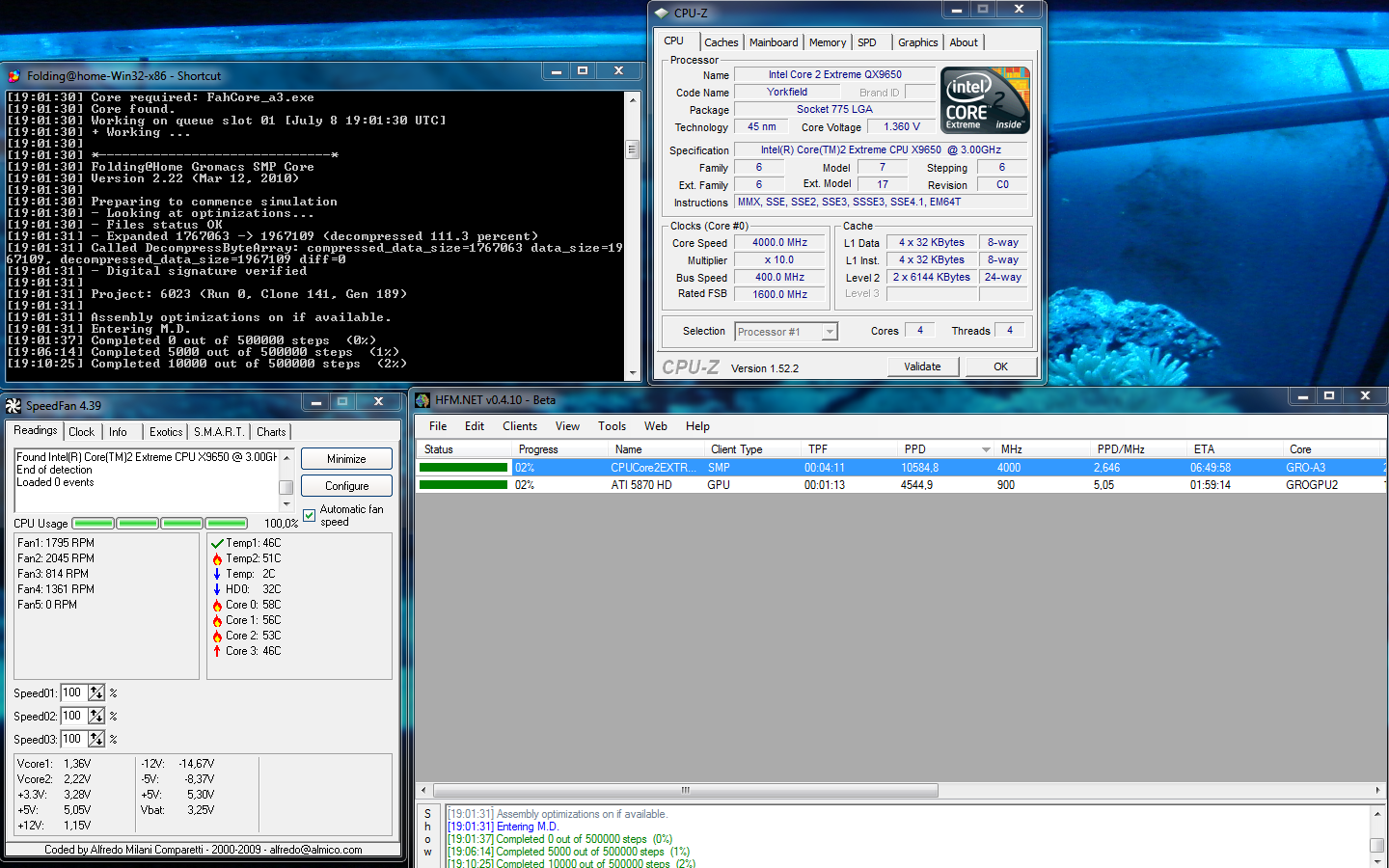This screenshot has width=1389, height=868.
Task: Click the blue down arrow beside HD0
Action: click(217, 589)
